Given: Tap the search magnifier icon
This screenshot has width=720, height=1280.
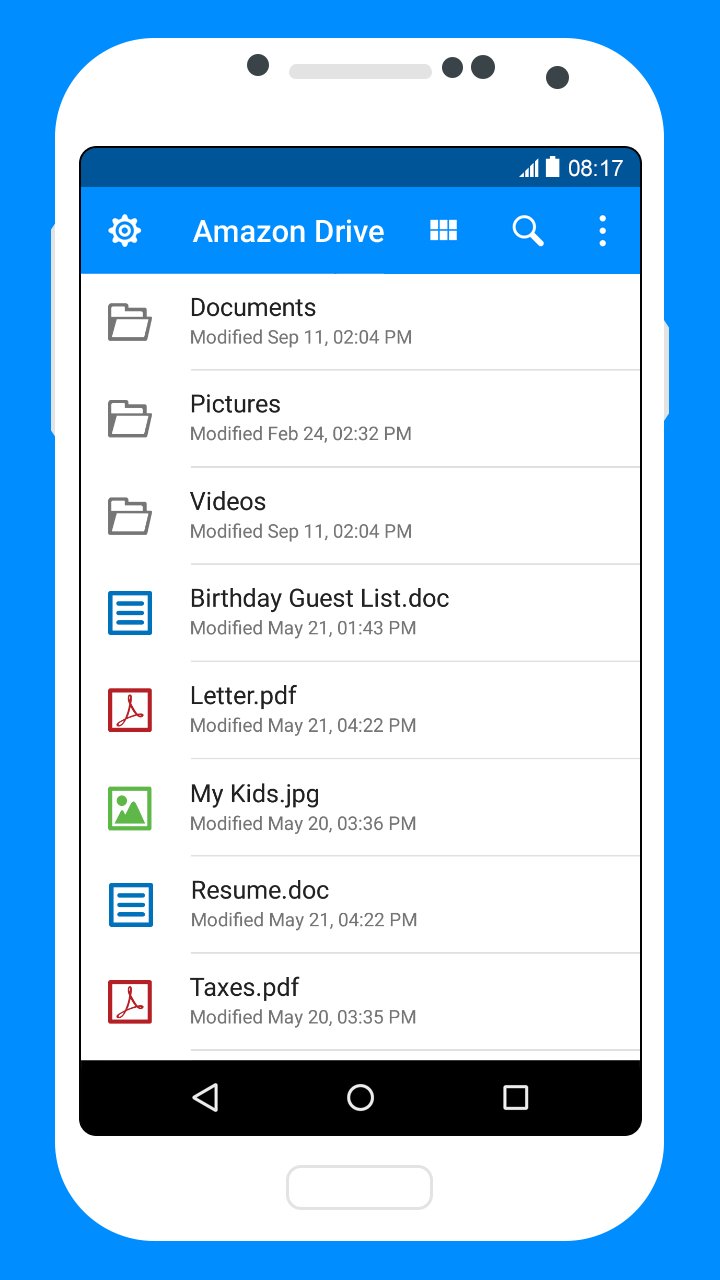Looking at the screenshot, I should [x=528, y=231].
